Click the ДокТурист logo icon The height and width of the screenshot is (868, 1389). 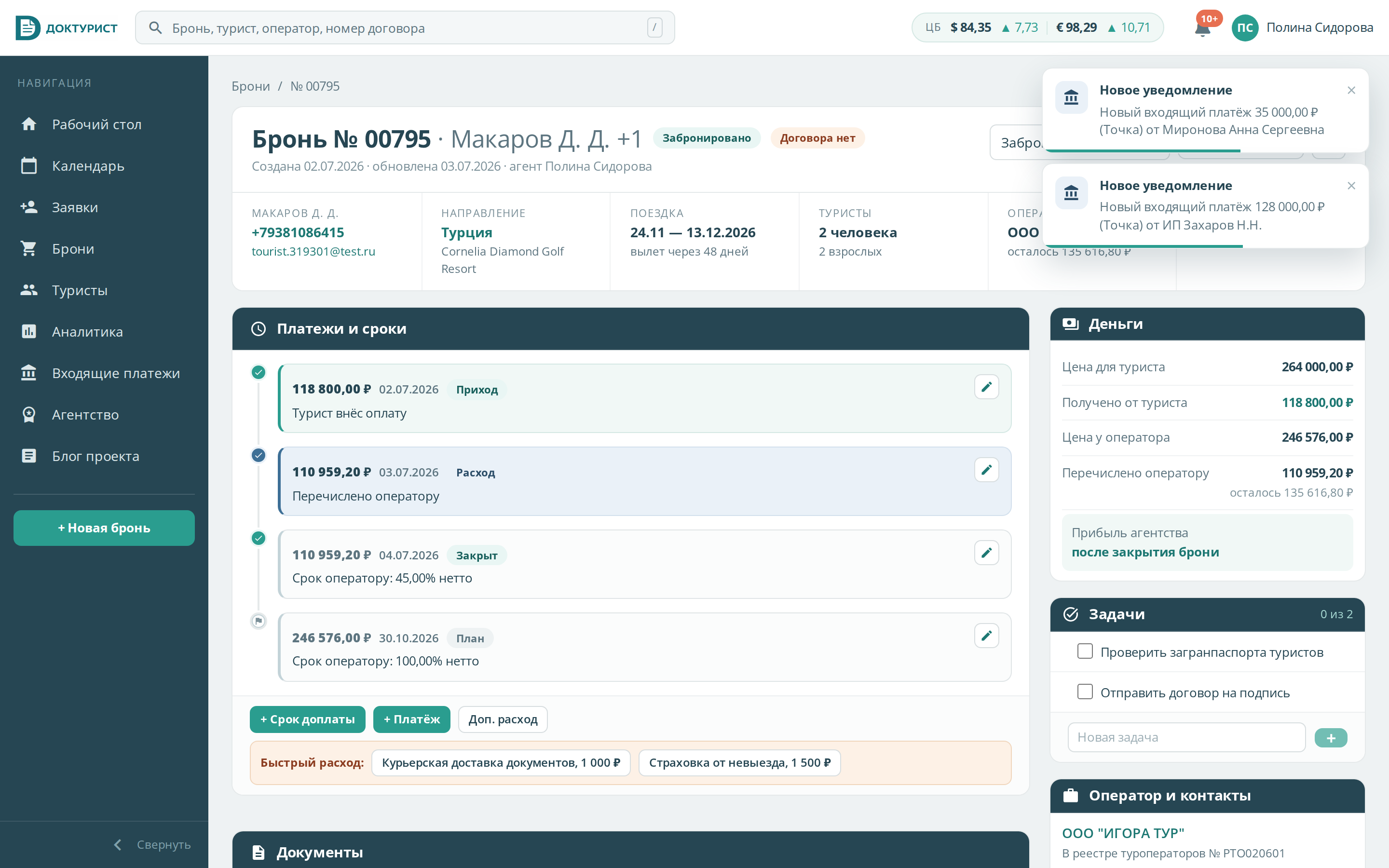pos(27,27)
